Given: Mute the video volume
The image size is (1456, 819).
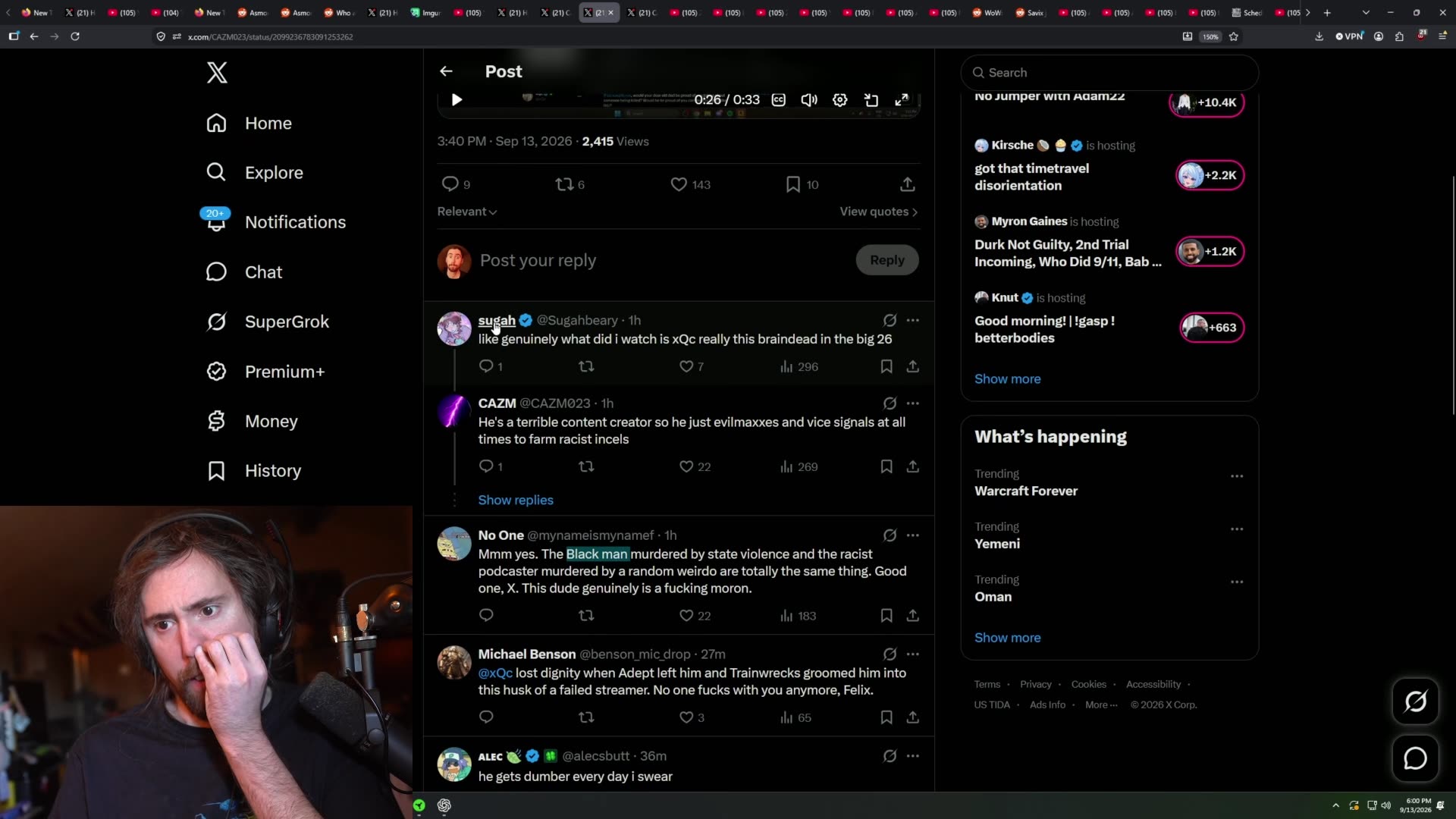Looking at the screenshot, I should (x=809, y=99).
